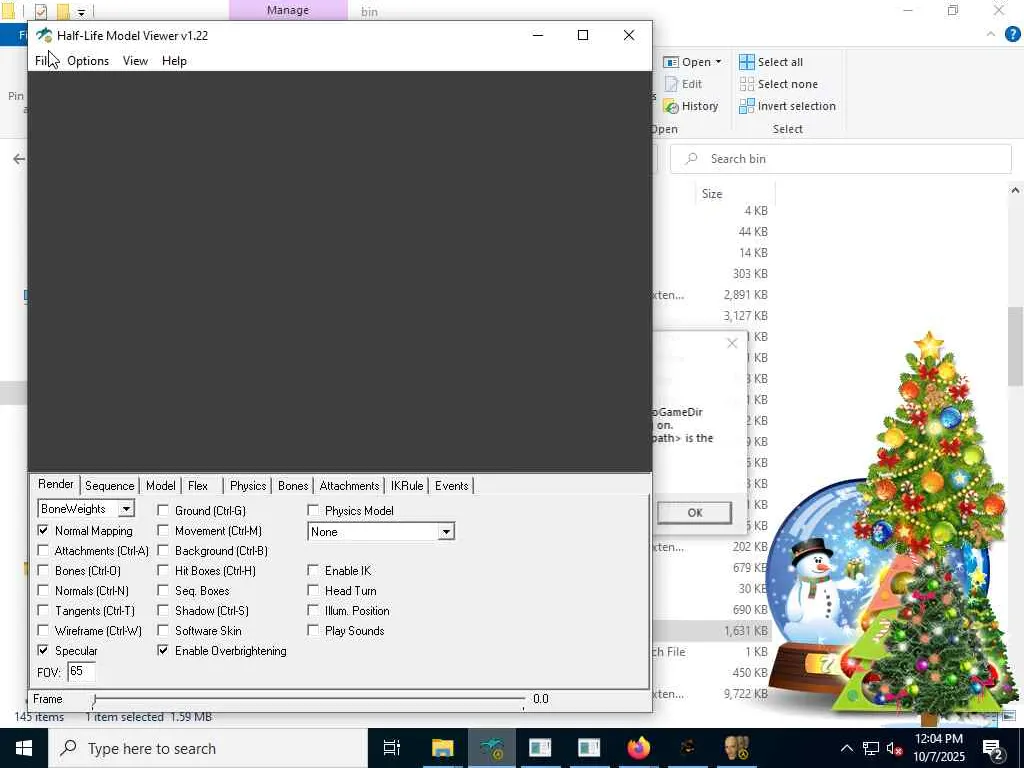This screenshot has height=768, width=1024.
Task: Expand the Open dropdown arrow in Explorer
Action: coord(718,62)
